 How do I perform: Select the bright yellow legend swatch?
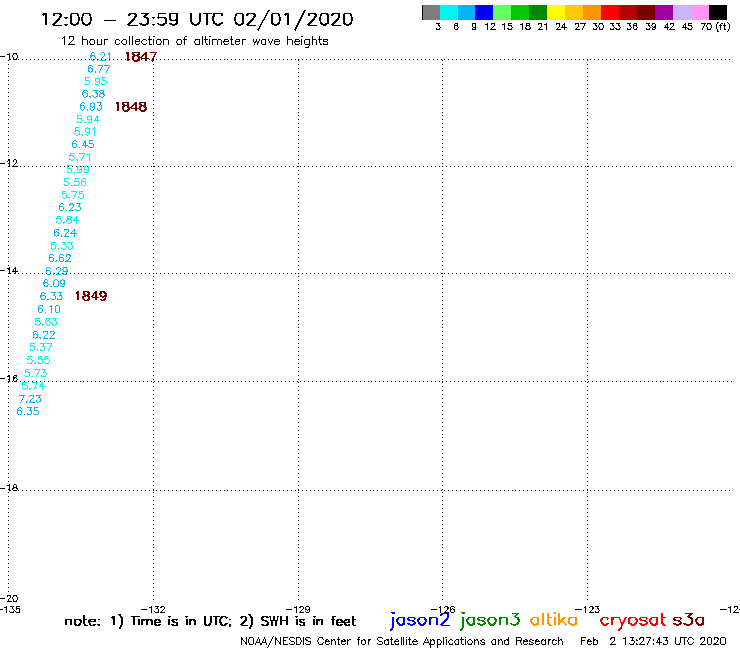pyautogui.click(x=556, y=12)
